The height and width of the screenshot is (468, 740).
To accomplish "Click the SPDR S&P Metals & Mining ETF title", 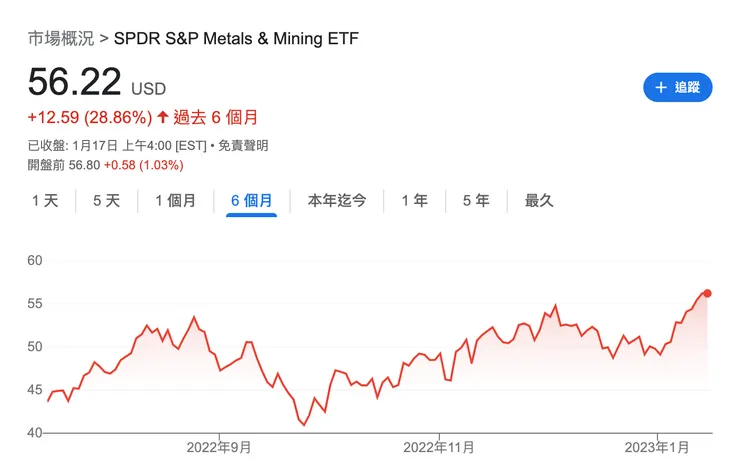I will click(x=236, y=39).
